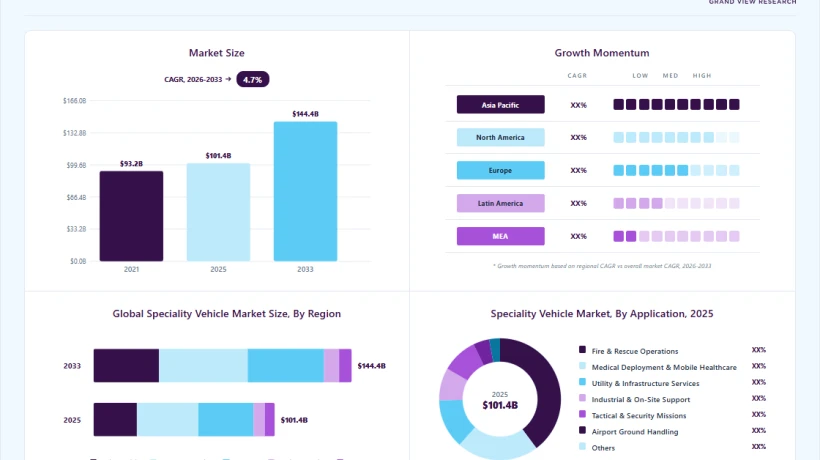Select the MEA region label

tap(500, 236)
